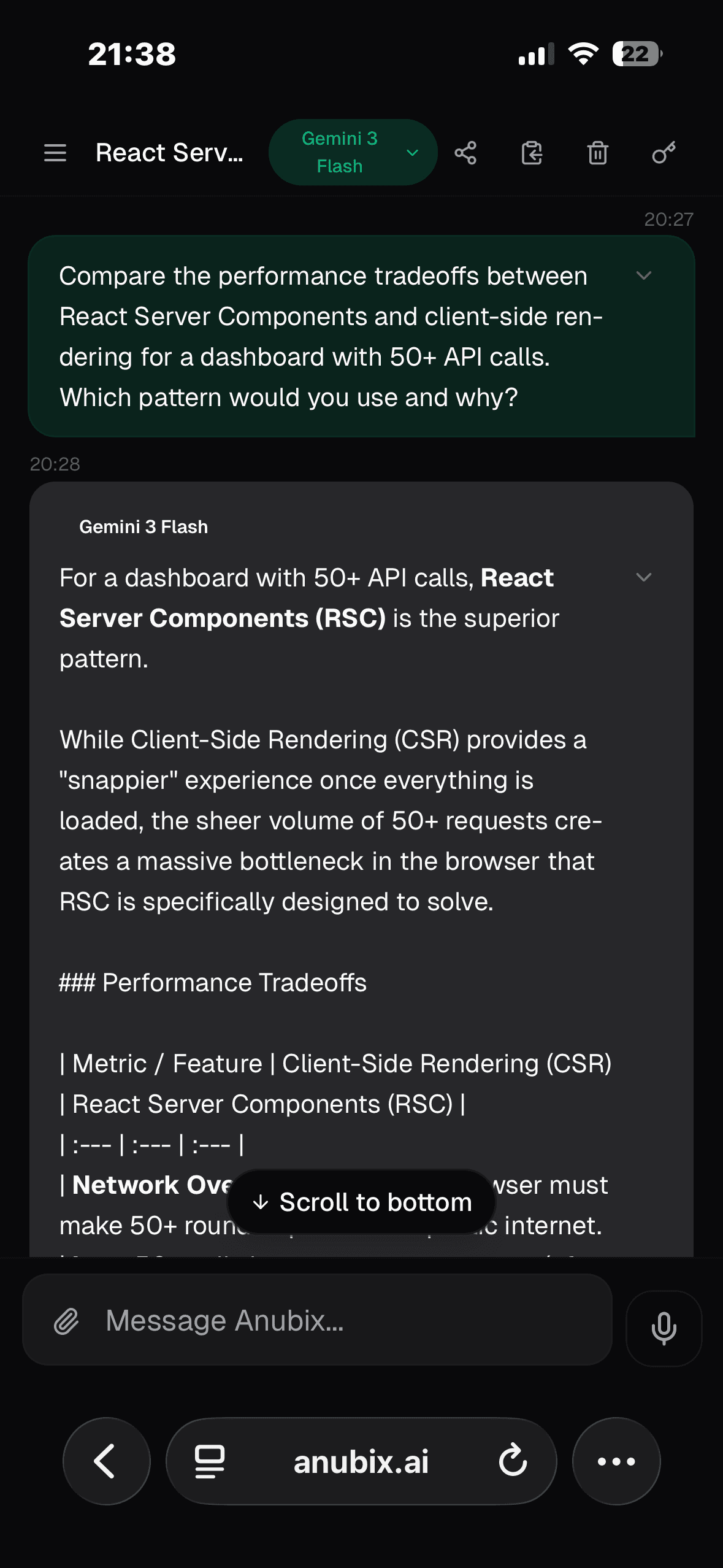
Task: Collapse the Gemini 3 Flash response chevron
Action: click(x=645, y=577)
